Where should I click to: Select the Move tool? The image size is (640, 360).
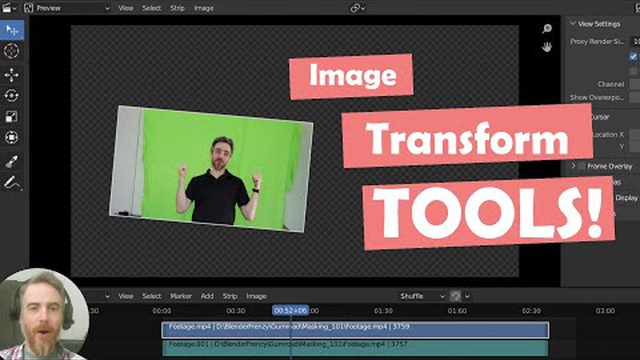click(11, 75)
